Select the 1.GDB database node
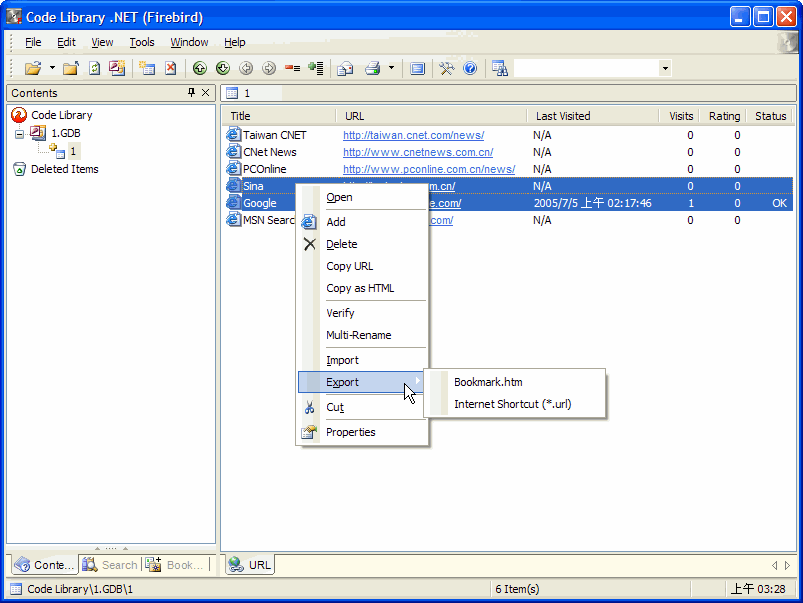This screenshot has width=803, height=603. tap(66, 133)
